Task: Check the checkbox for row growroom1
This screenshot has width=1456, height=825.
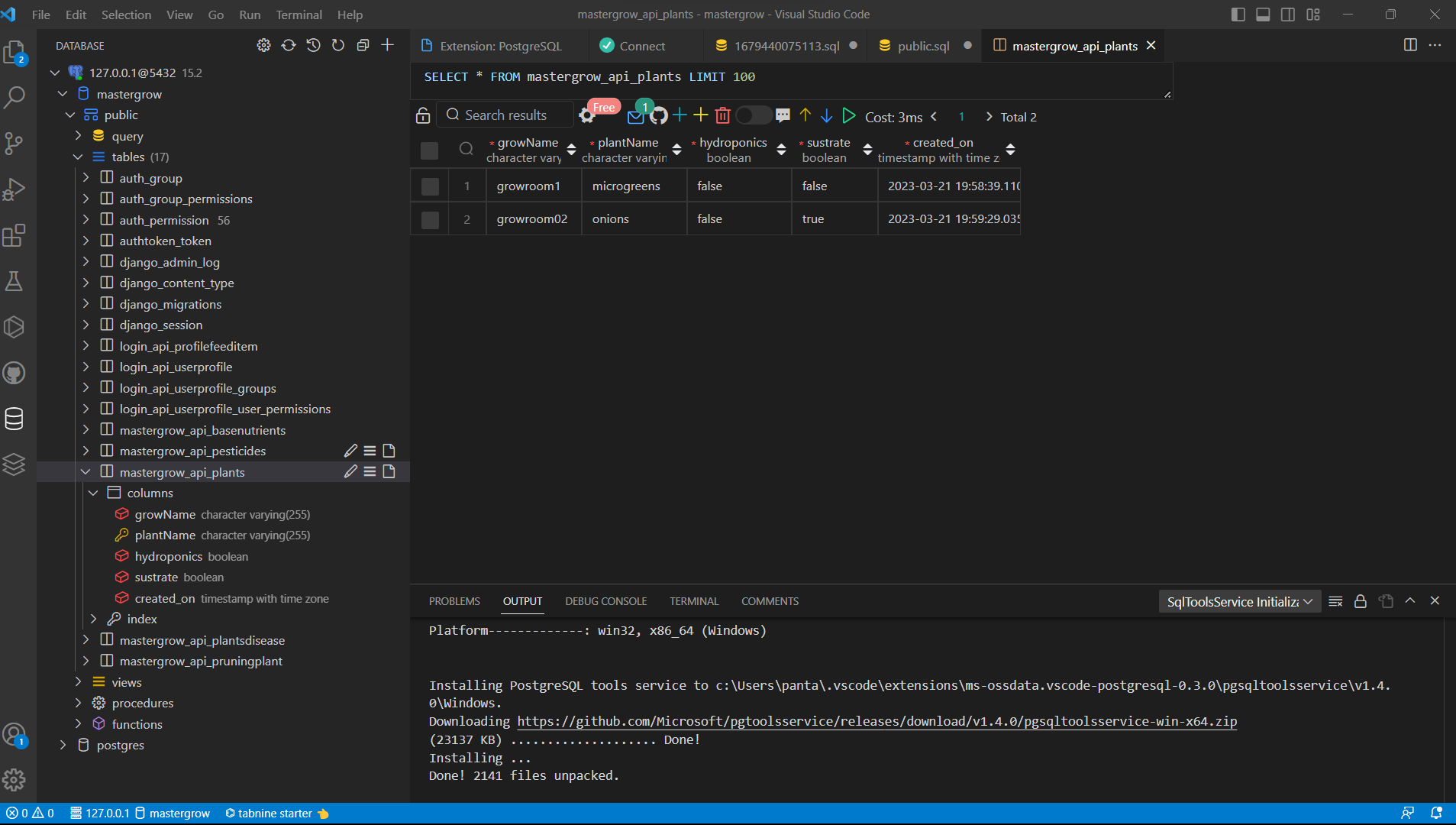Action: point(430,186)
